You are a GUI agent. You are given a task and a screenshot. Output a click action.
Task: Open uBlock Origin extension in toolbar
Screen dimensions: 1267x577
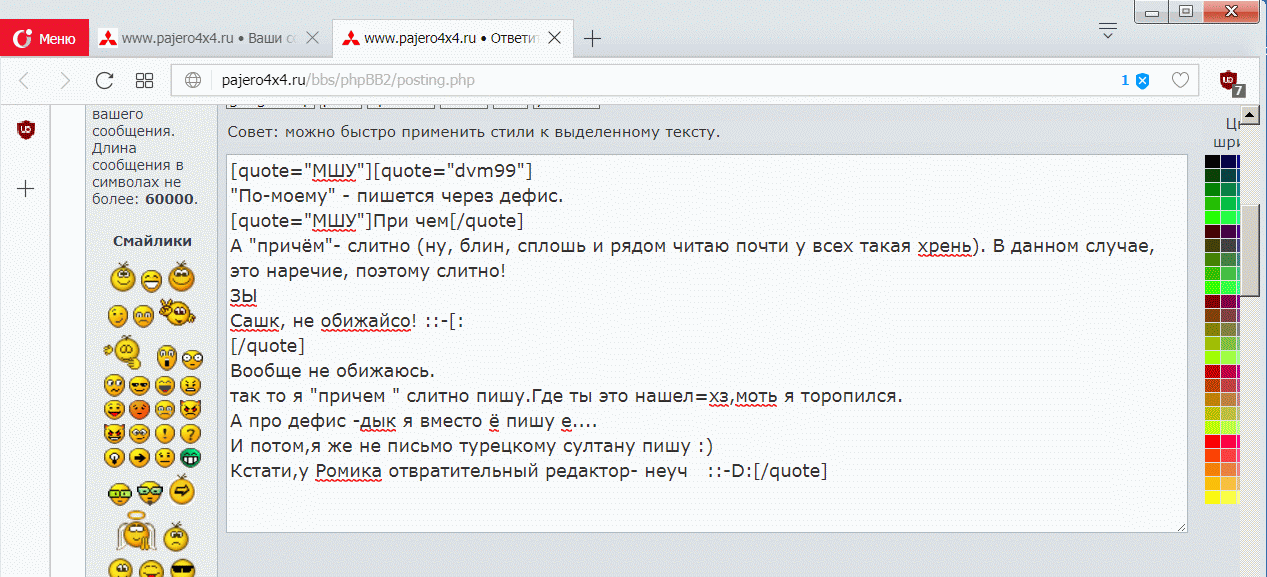pos(1232,81)
